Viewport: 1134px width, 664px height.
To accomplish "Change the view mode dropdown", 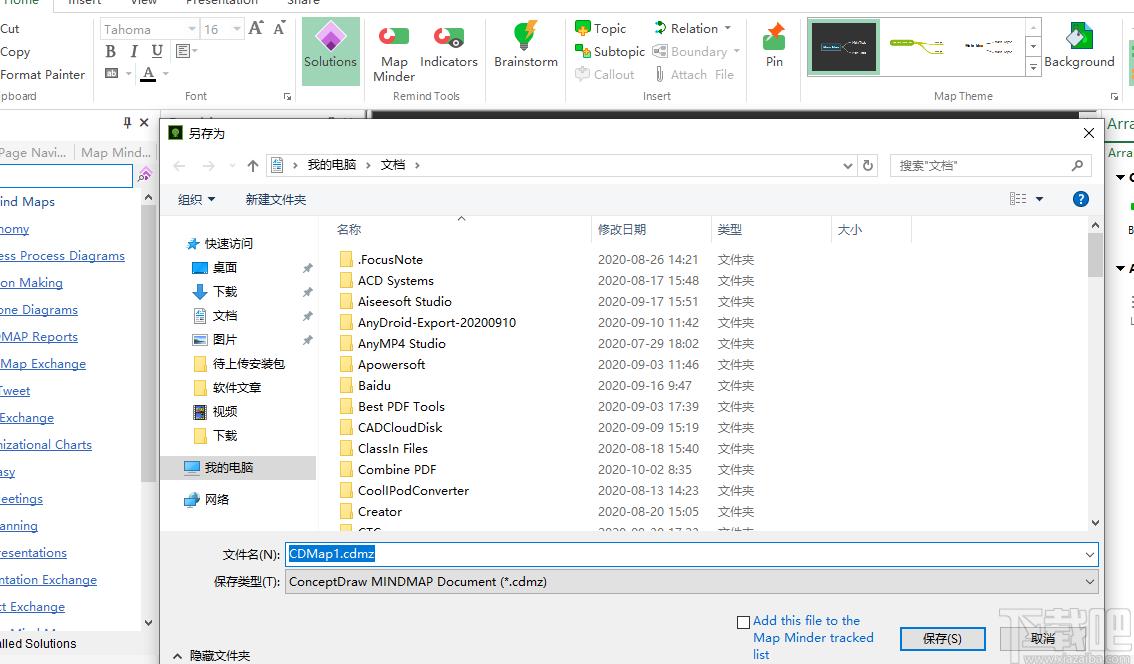I will coord(1040,199).
